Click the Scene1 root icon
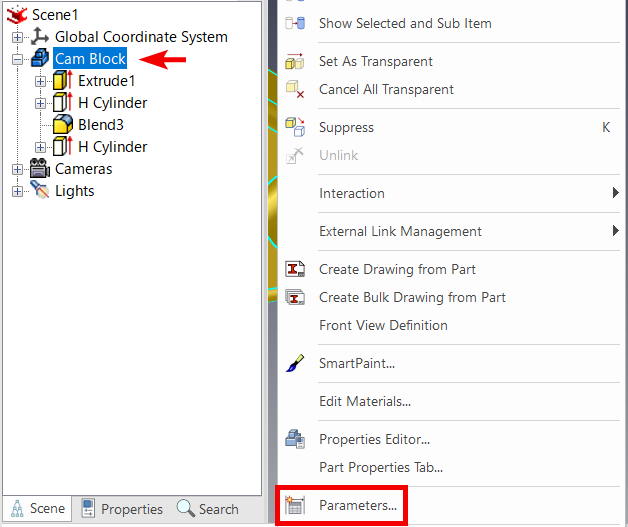Image resolution: width=628 pixels, height=527 pixels. click(x=17, y=15)
